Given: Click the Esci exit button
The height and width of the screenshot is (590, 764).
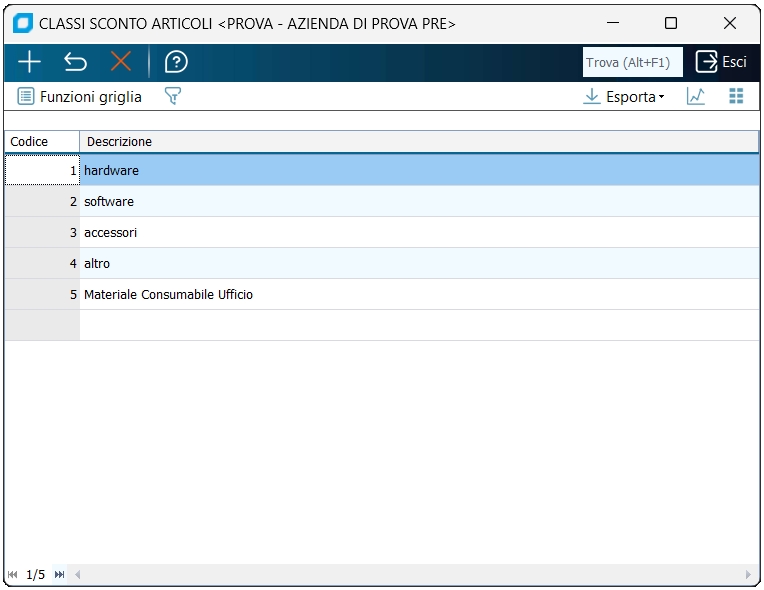Looking at the screenshot, I should point(721,62).
